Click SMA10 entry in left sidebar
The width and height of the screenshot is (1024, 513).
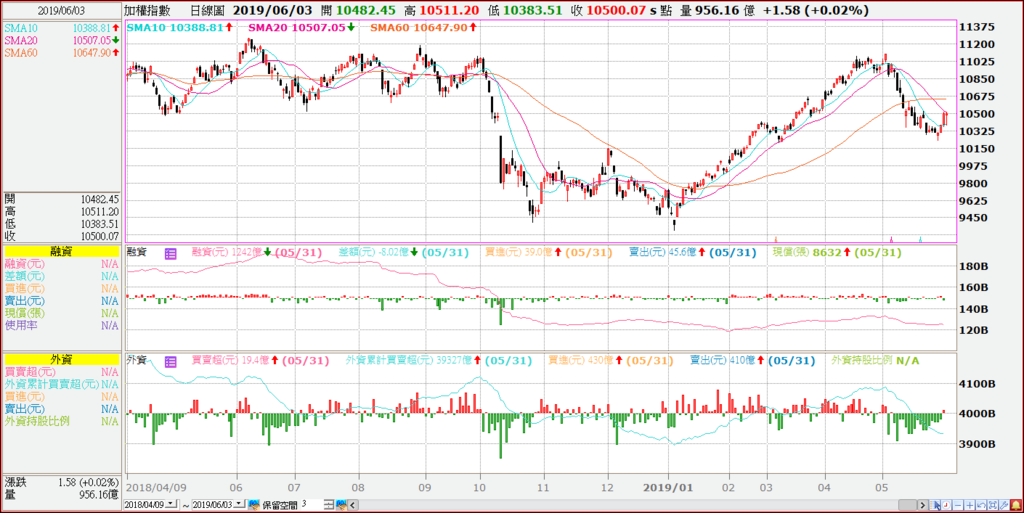pos(61,28)
